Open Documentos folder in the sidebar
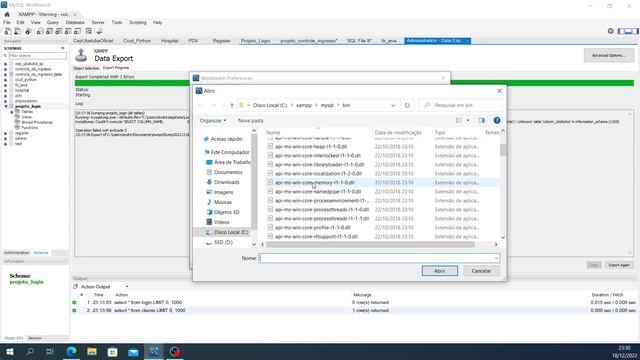Image resolution: width=640 pixels, height=360 pixels. (228, 172)
